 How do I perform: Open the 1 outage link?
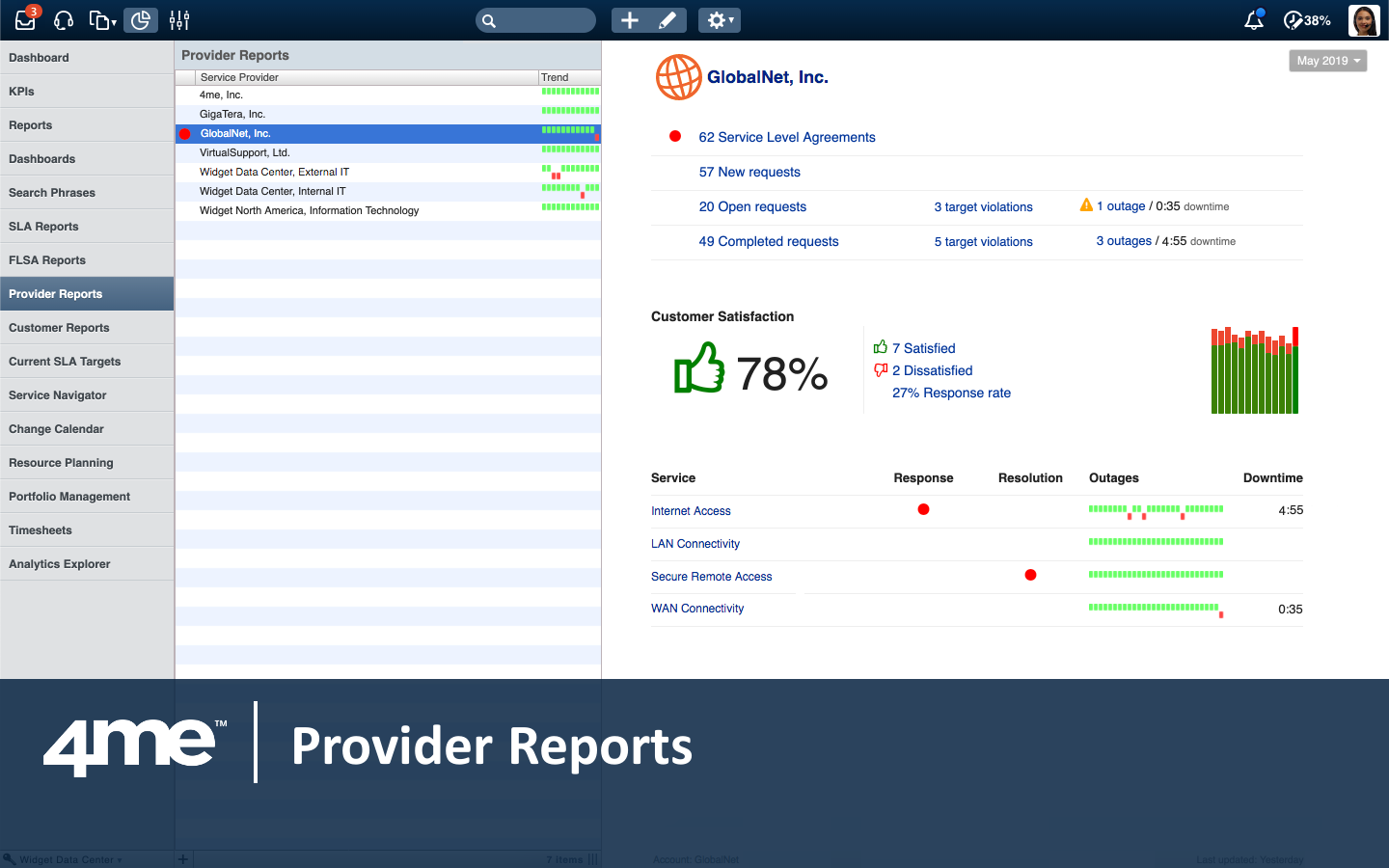coord(1121,206)
